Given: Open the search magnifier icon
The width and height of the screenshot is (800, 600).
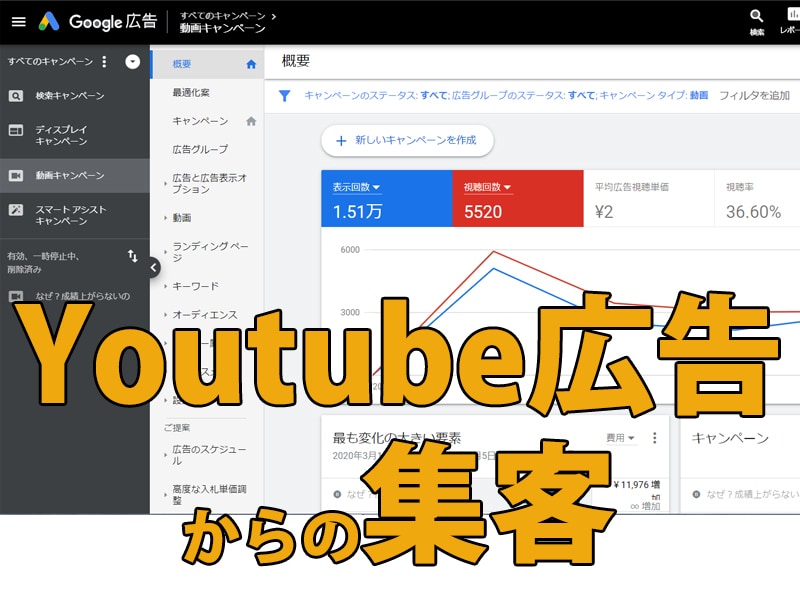Looking at the screenshot, I should [756, 16].
